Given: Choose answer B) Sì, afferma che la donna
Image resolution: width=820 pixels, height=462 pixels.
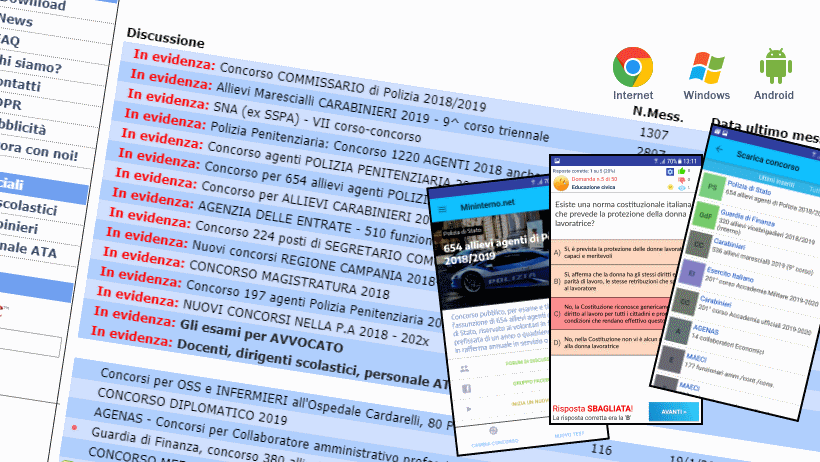Looking at the screenshot, I should (x=616, y=280).
